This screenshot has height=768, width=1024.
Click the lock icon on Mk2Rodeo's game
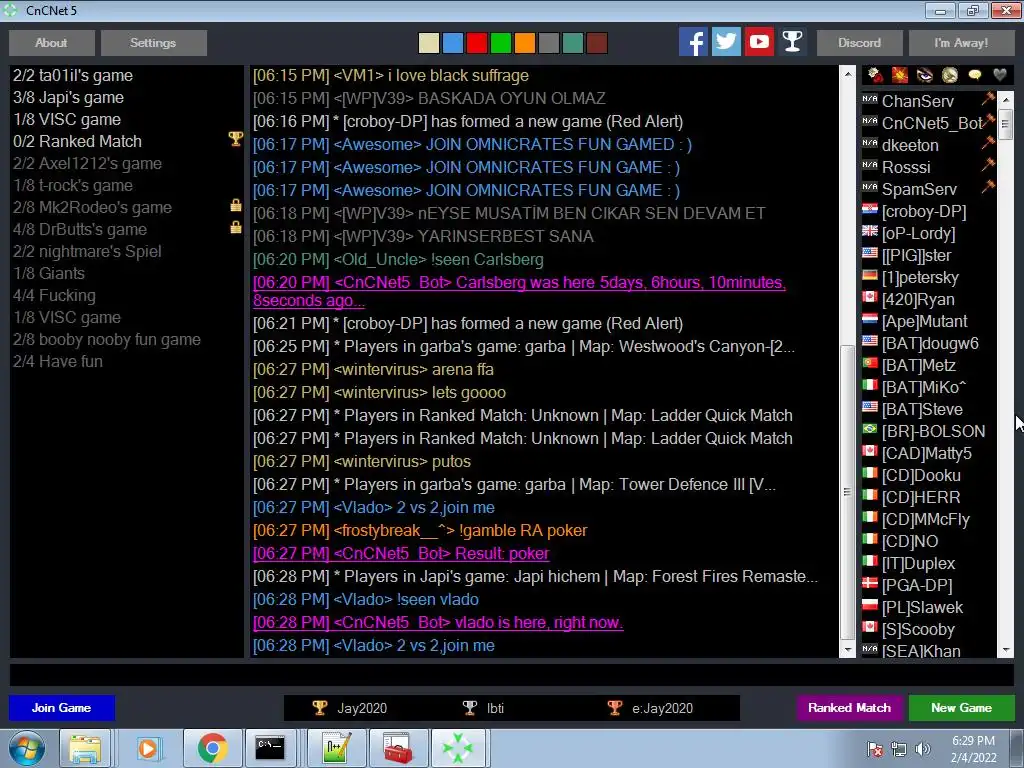point(236,206)
